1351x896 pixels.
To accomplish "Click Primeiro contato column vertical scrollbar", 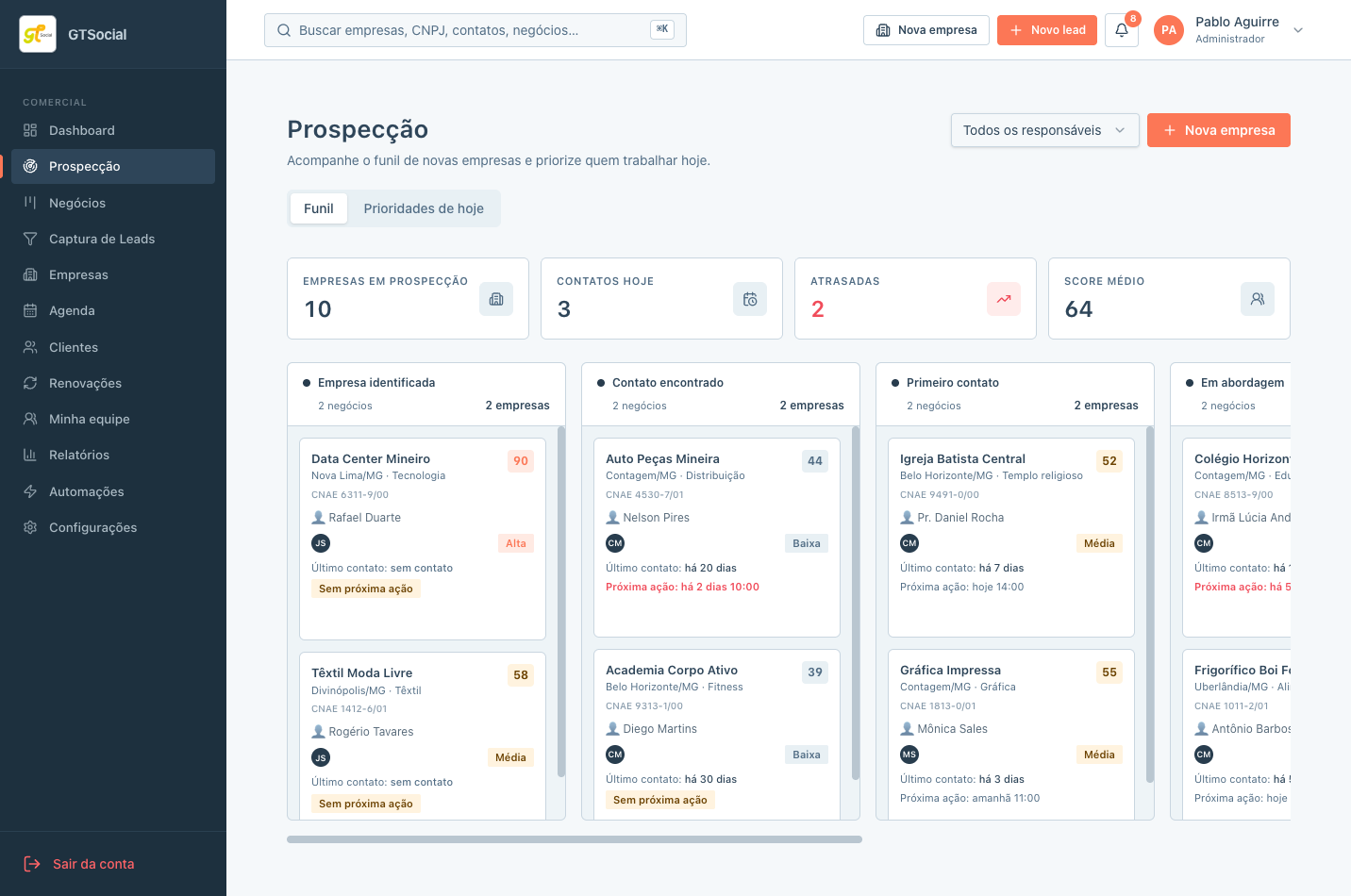I will (1150, 605).
